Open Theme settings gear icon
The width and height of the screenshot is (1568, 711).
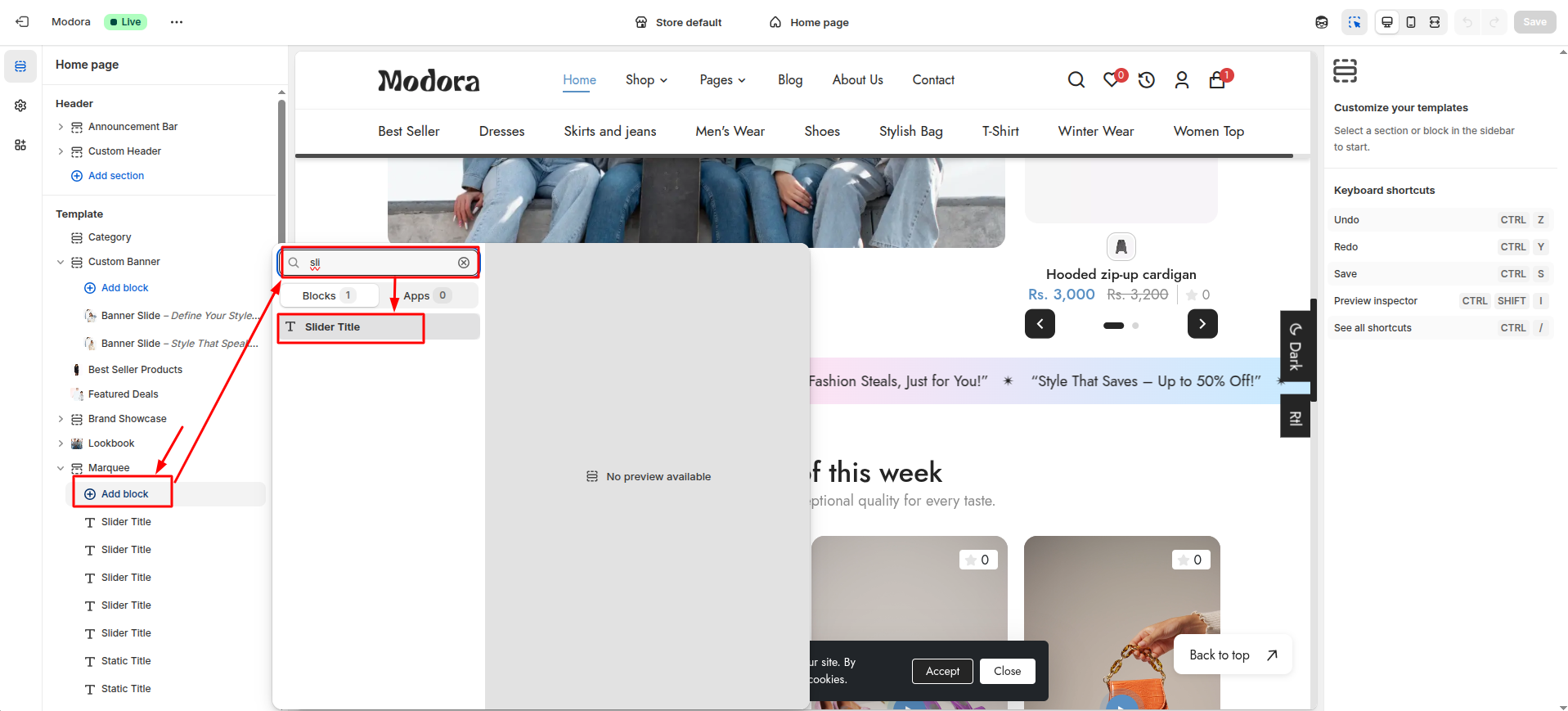tap(20, 106)
